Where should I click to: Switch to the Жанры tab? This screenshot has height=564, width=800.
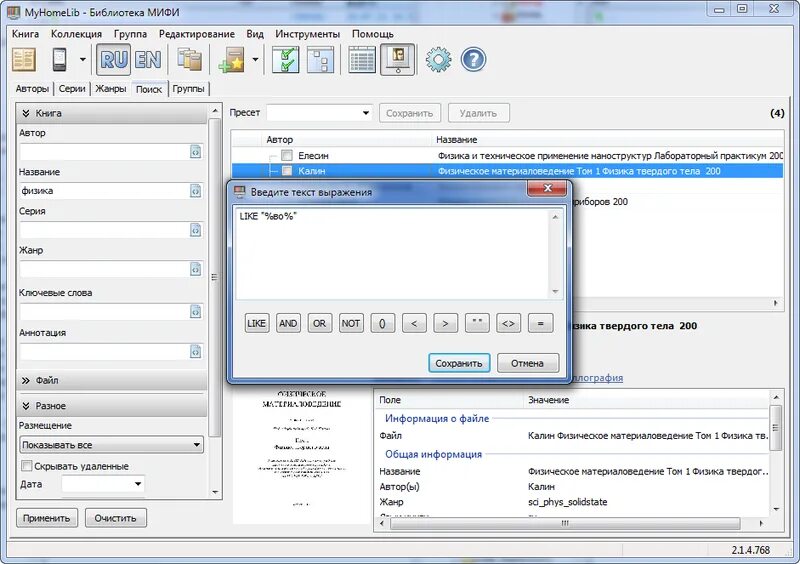(111, 88)
